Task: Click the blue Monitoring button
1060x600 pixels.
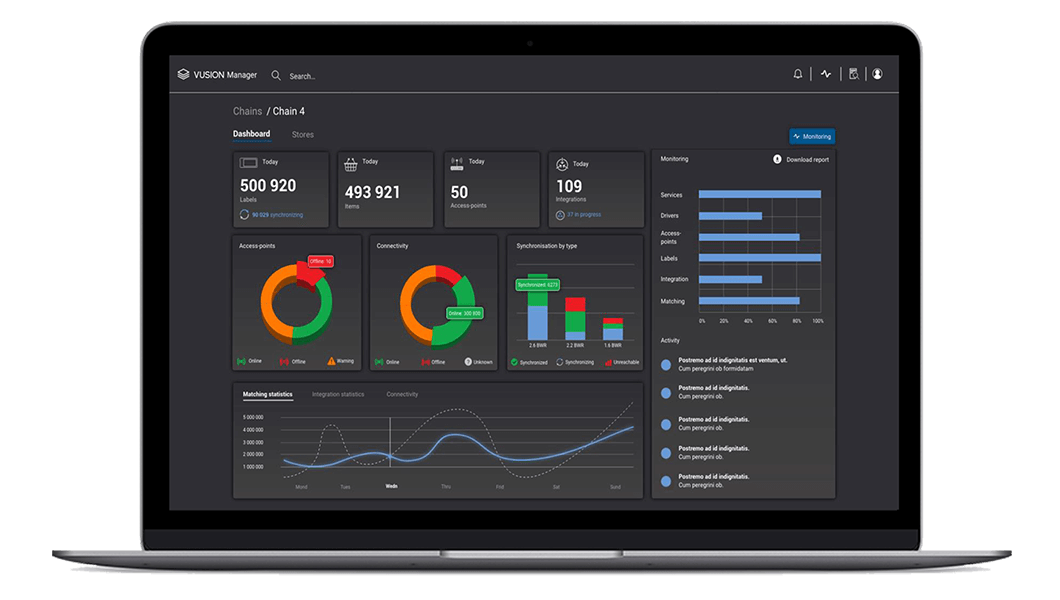Action: pyautogui.click(x=812, y=136)
